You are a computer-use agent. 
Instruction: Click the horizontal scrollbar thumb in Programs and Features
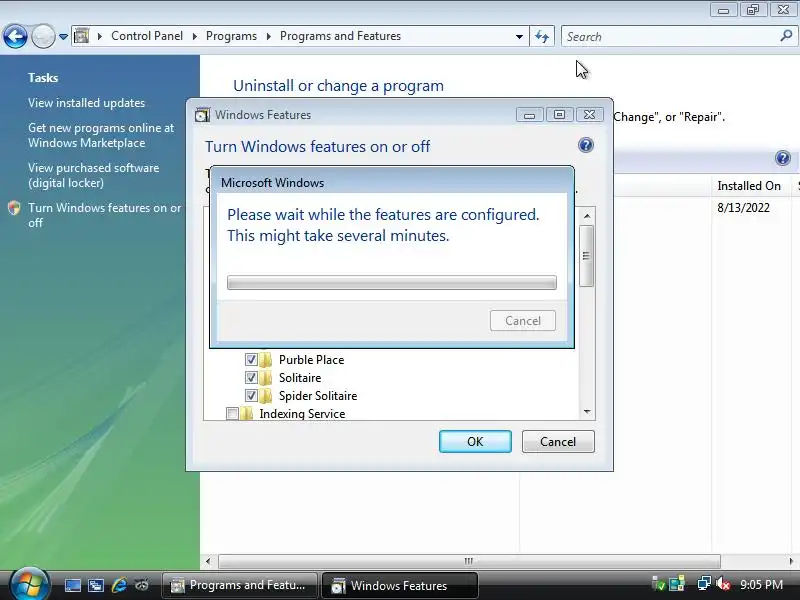coord(469,561)
